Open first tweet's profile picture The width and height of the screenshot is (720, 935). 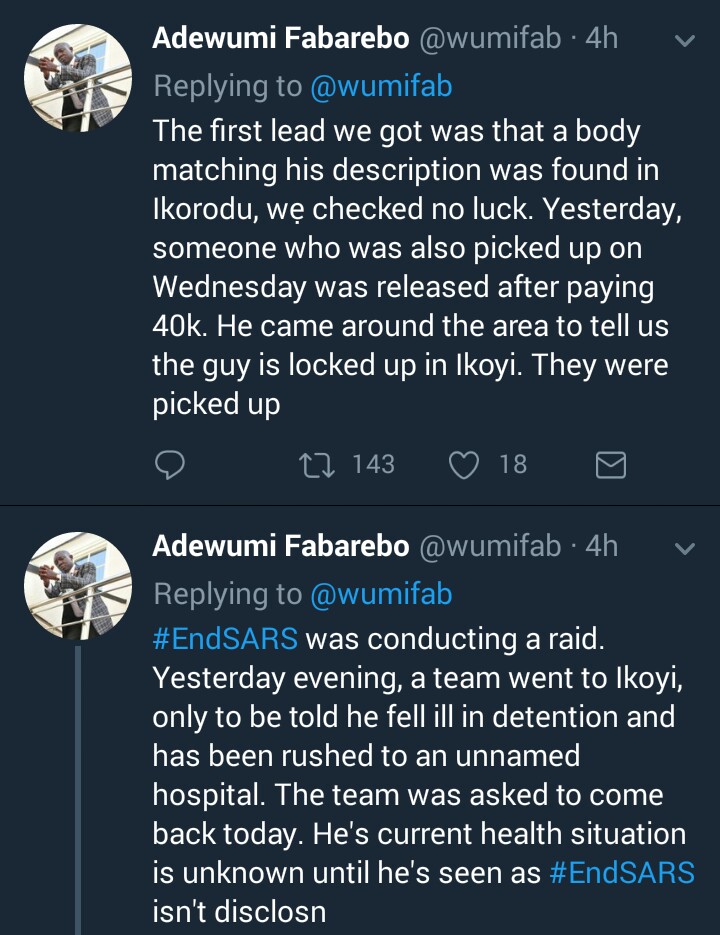(x=78, y=79)
